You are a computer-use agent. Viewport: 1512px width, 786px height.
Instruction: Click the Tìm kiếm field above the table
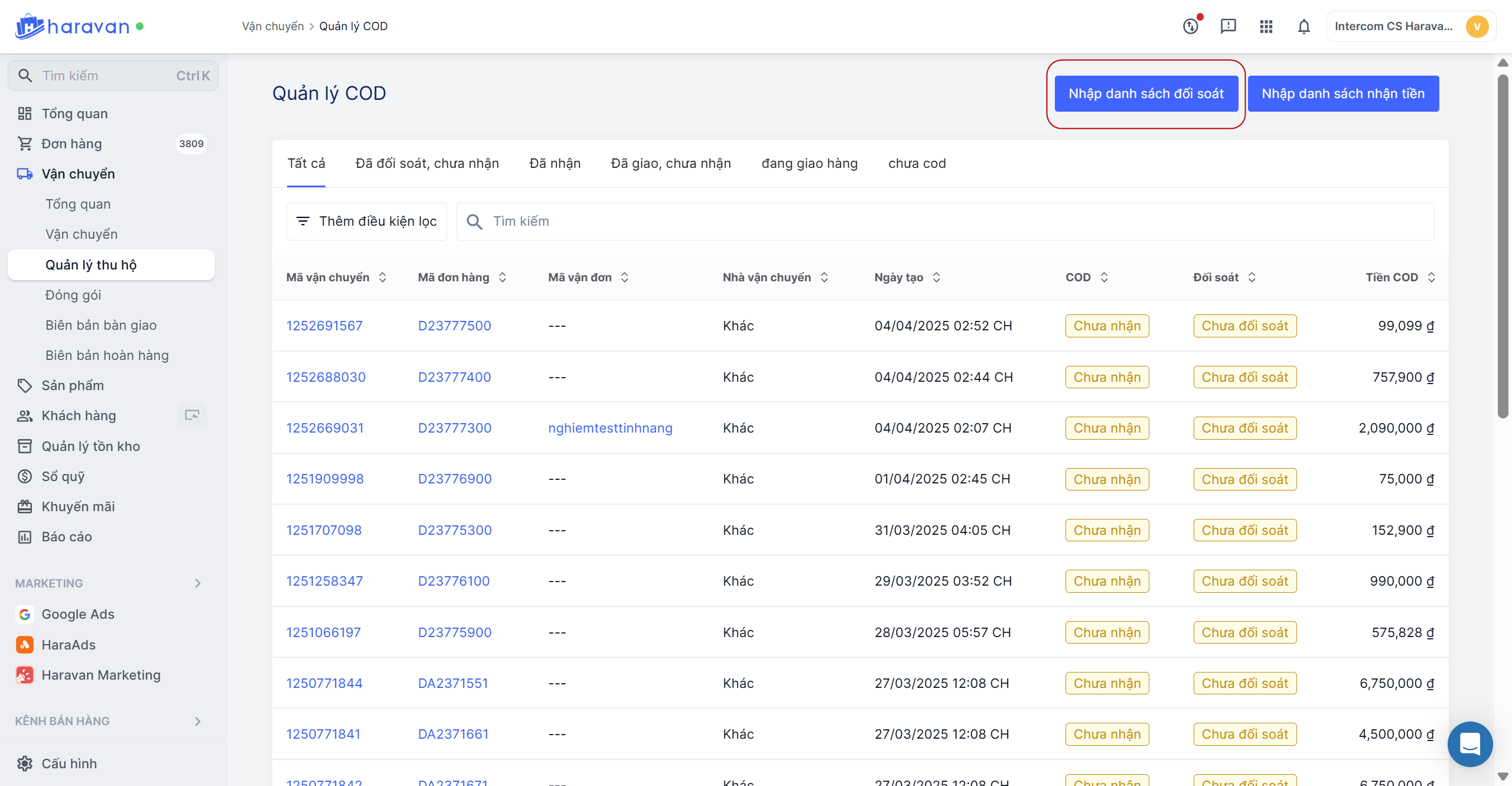pyautogui.click(x=945, y=222)
